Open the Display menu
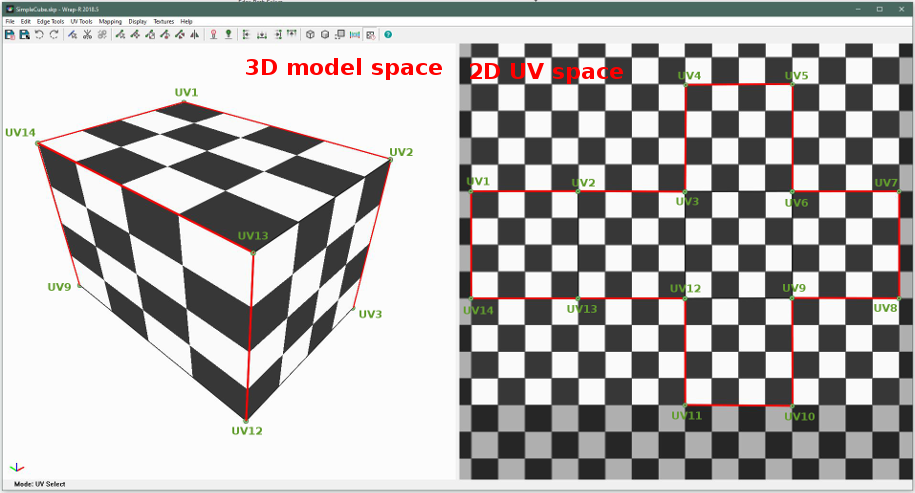915x493 pixels. pos(137,21)
